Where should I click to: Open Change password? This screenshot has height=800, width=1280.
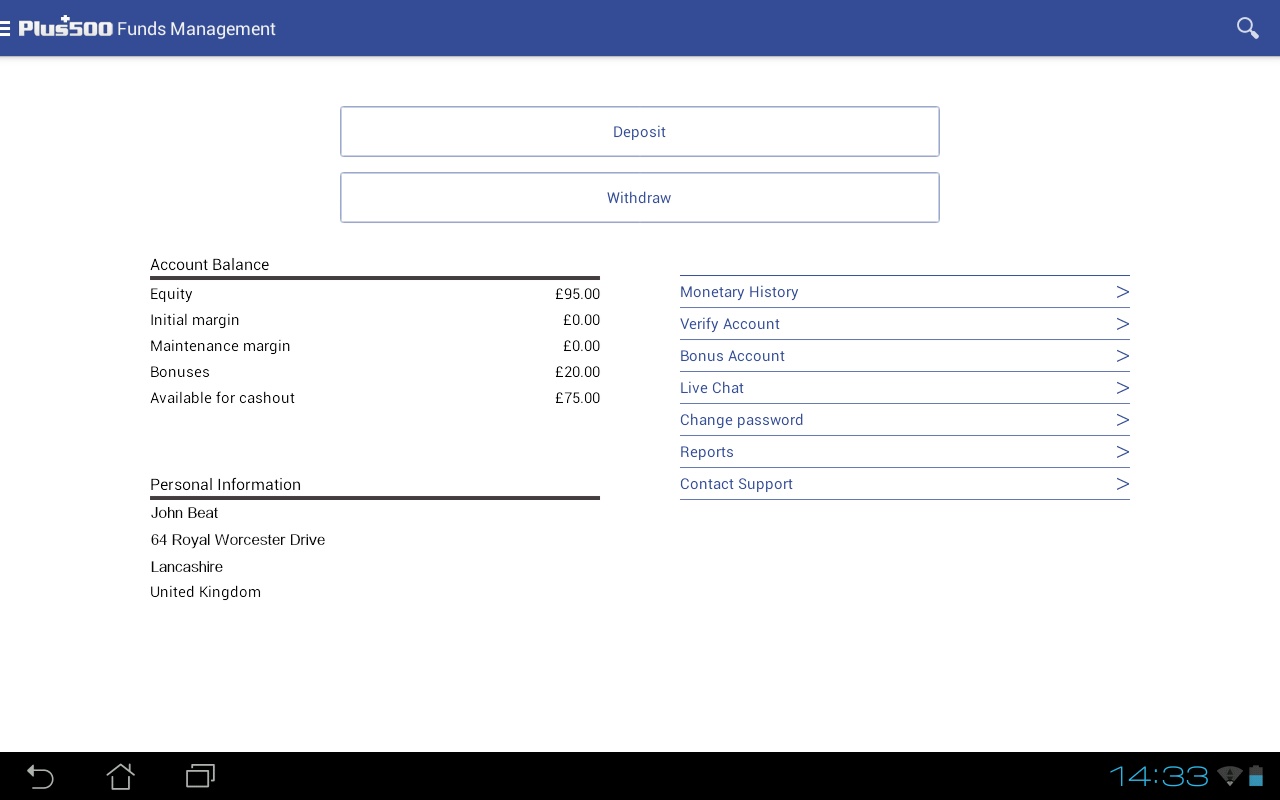905,420
